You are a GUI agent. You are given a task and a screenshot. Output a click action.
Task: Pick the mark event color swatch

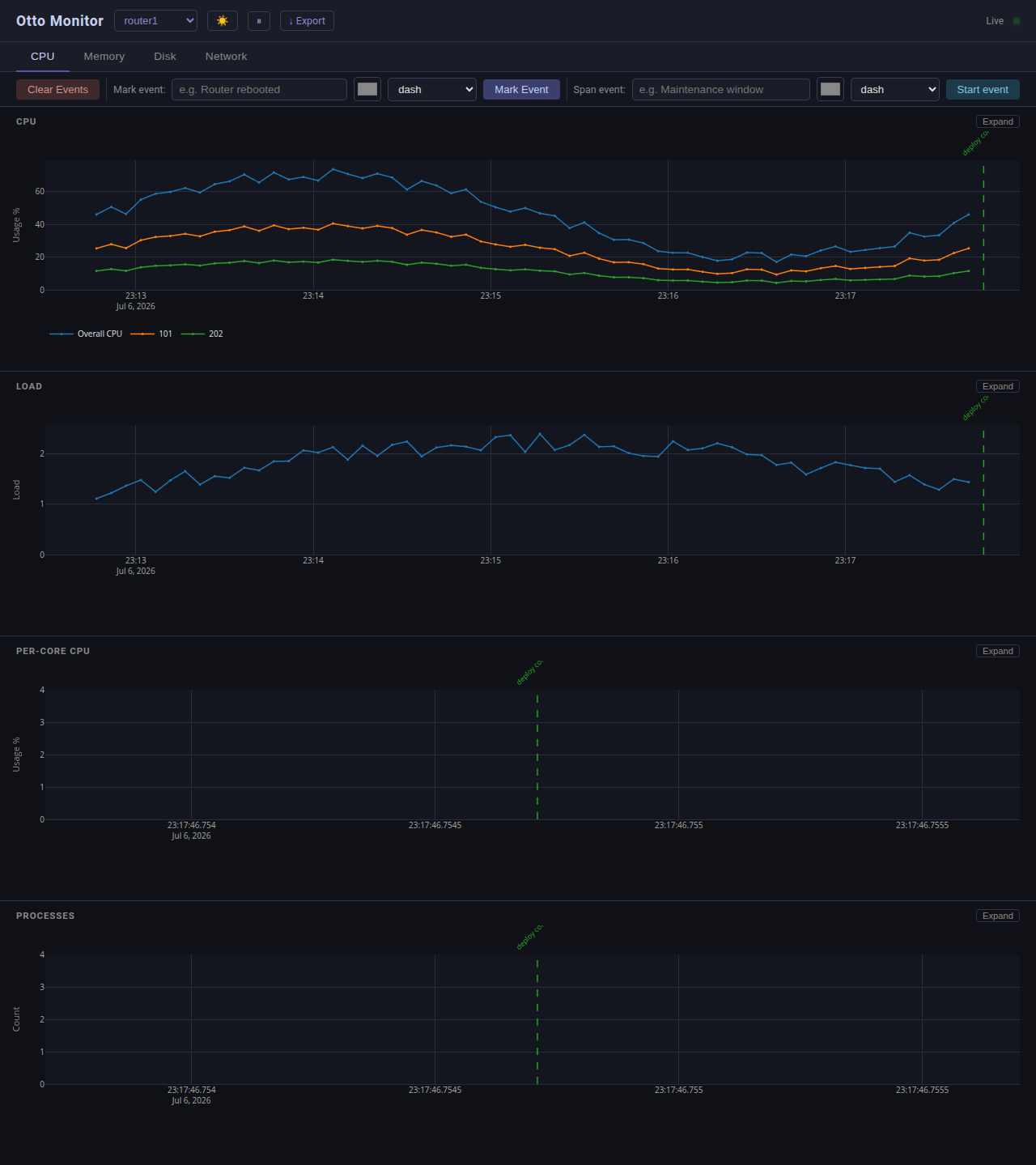click(x=367, y=90)
